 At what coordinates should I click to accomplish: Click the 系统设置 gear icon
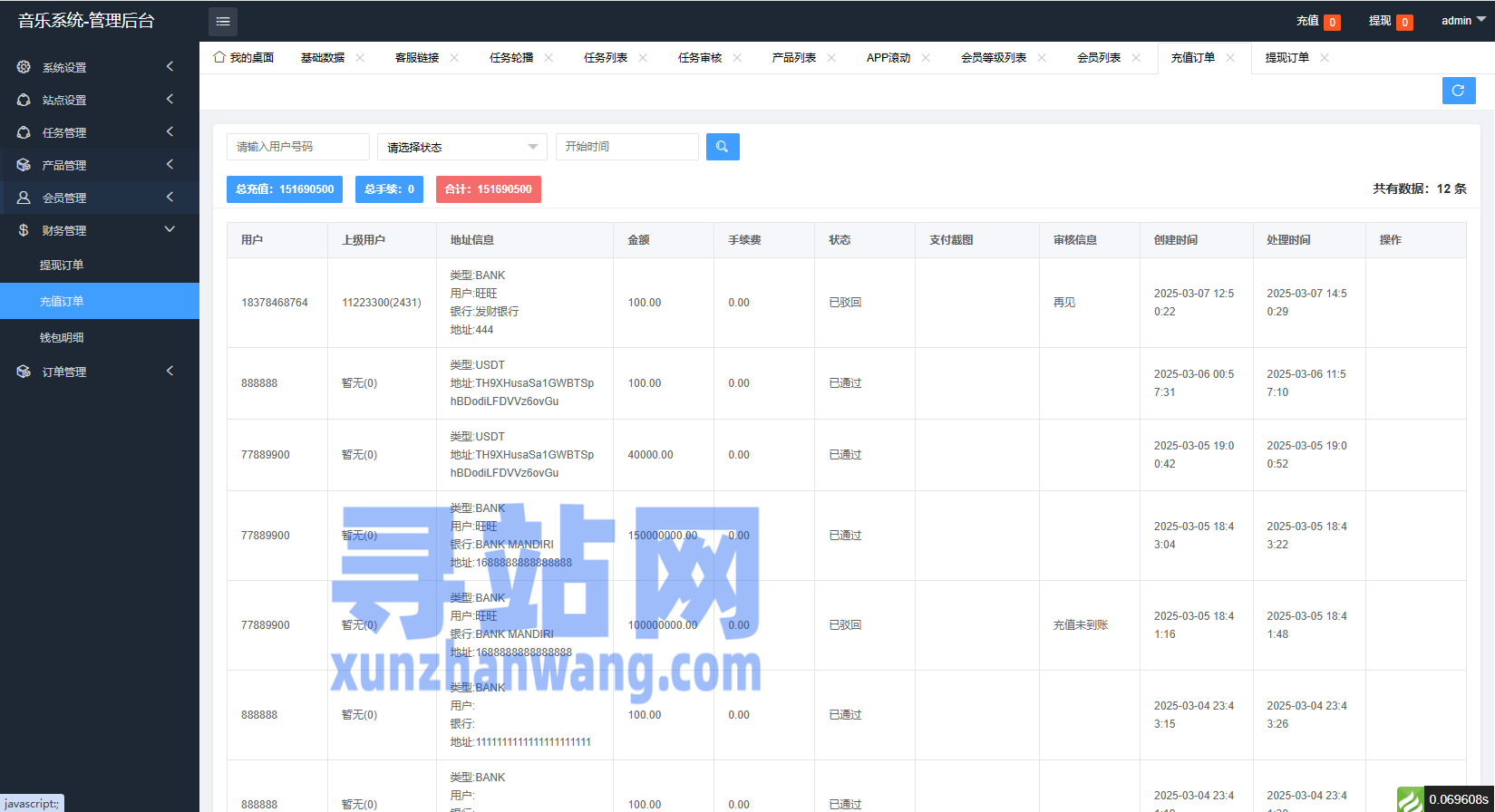(x=24, y=67)
